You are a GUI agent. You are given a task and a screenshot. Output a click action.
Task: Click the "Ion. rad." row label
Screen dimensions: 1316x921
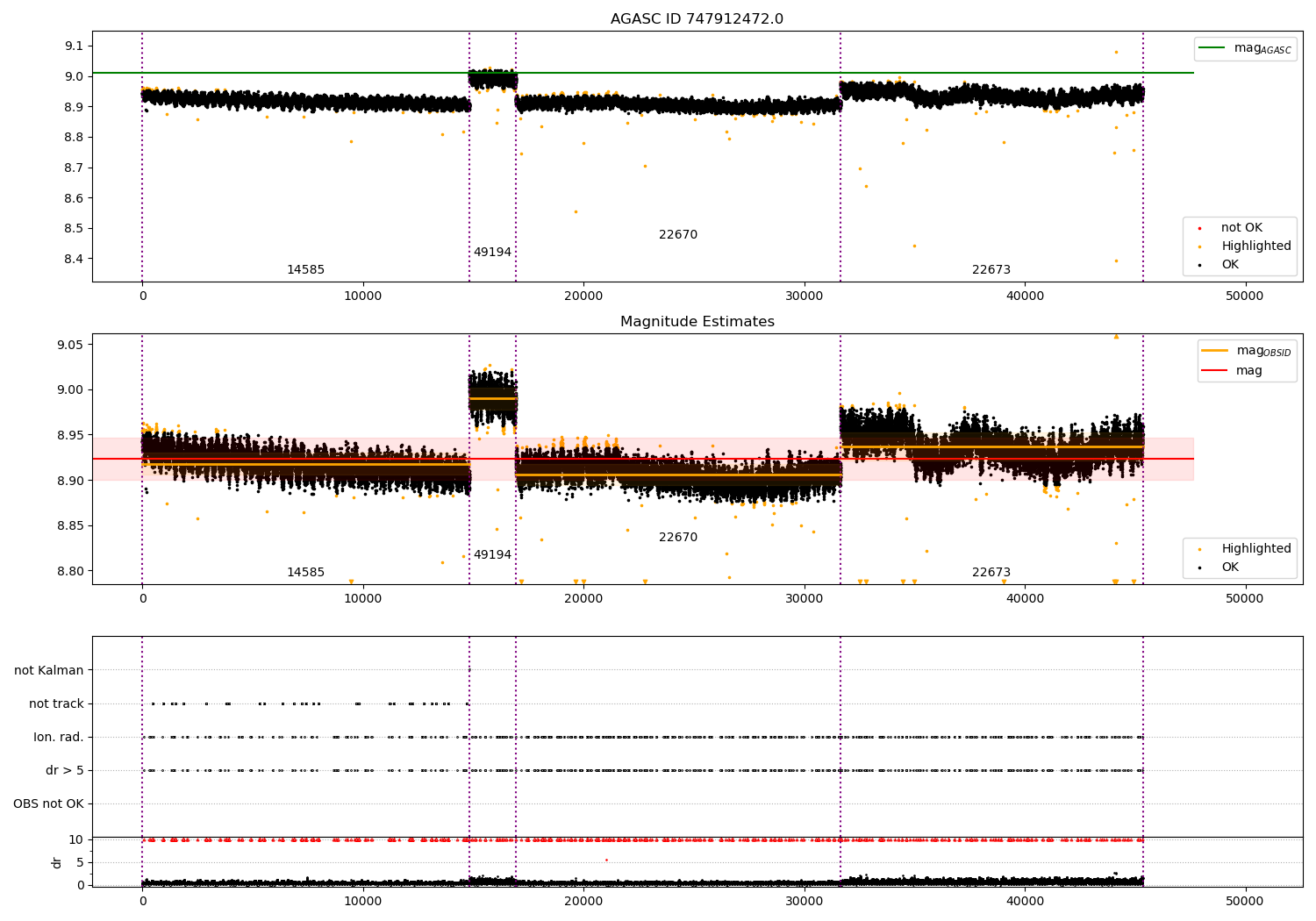[x=59, y=738]
